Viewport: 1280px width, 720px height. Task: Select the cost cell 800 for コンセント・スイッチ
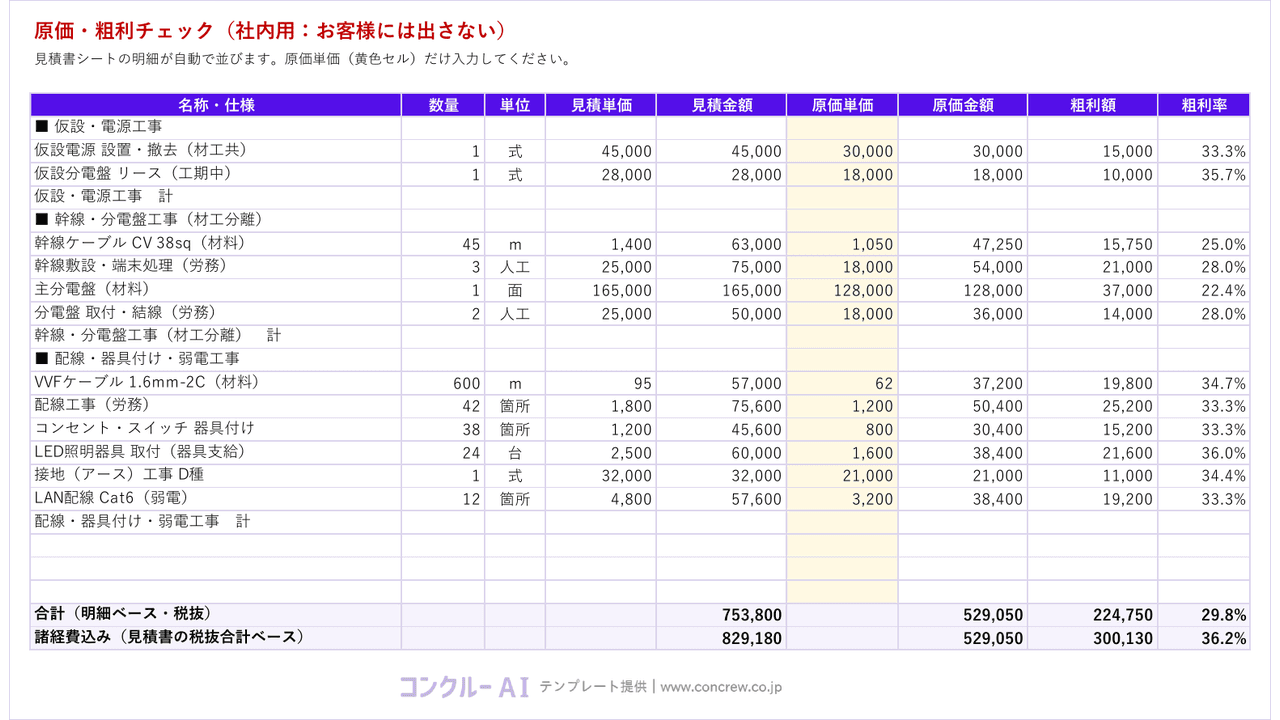tap(842, 430)
